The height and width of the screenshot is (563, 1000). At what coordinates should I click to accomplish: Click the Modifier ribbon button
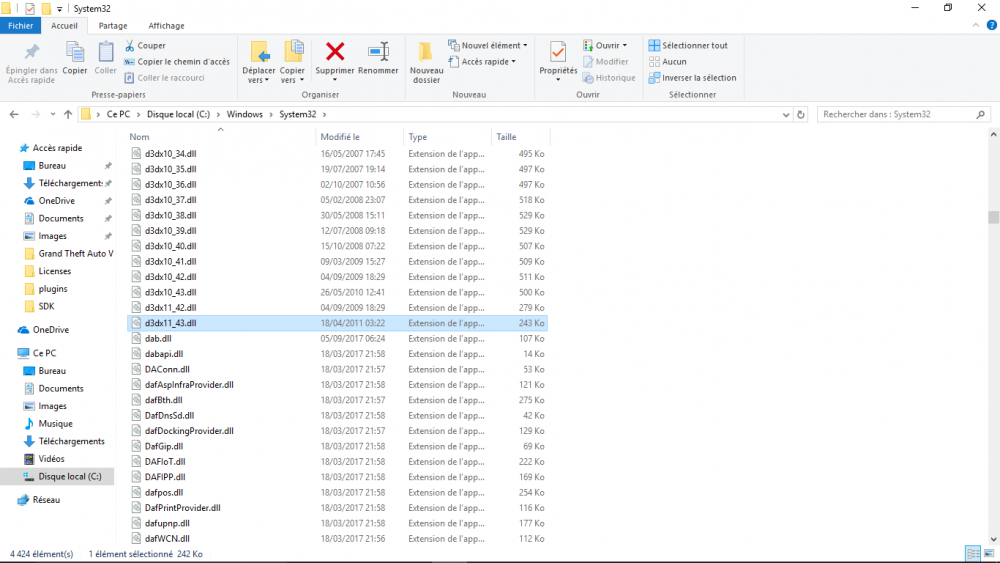(606, 62)
